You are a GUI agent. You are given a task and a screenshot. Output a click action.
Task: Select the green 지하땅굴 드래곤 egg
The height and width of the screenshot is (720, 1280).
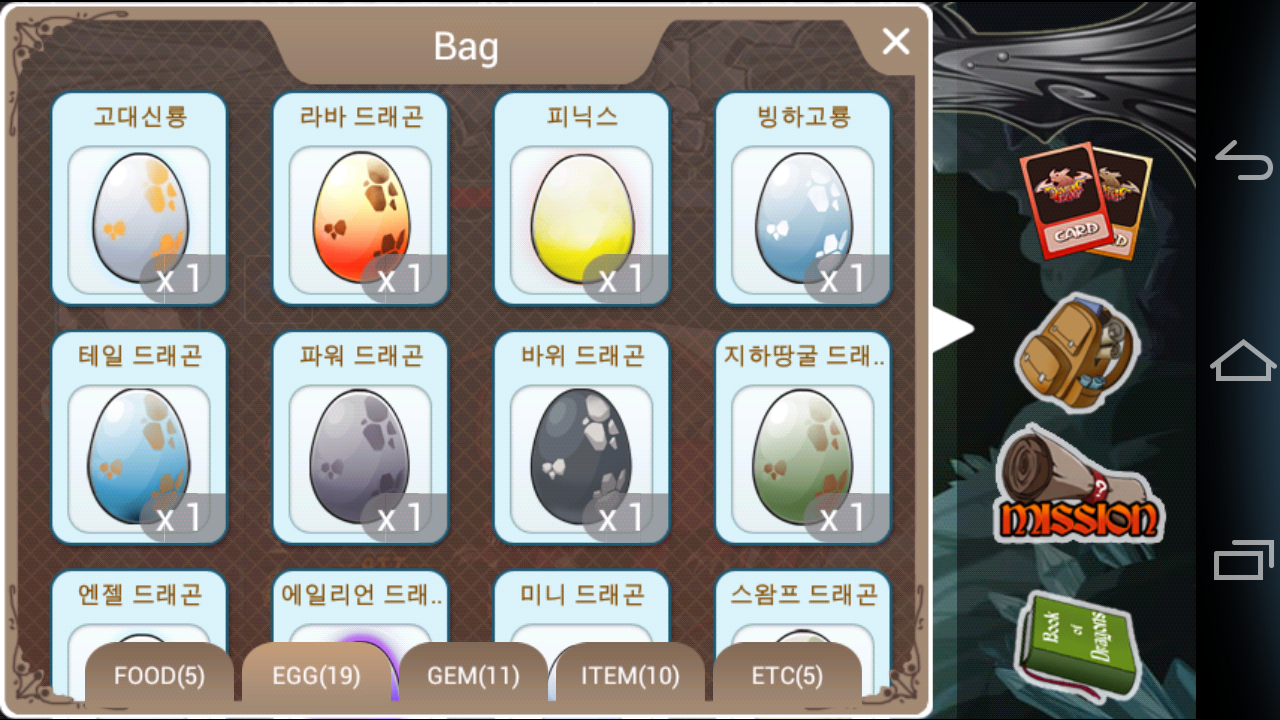pos(803,437)
